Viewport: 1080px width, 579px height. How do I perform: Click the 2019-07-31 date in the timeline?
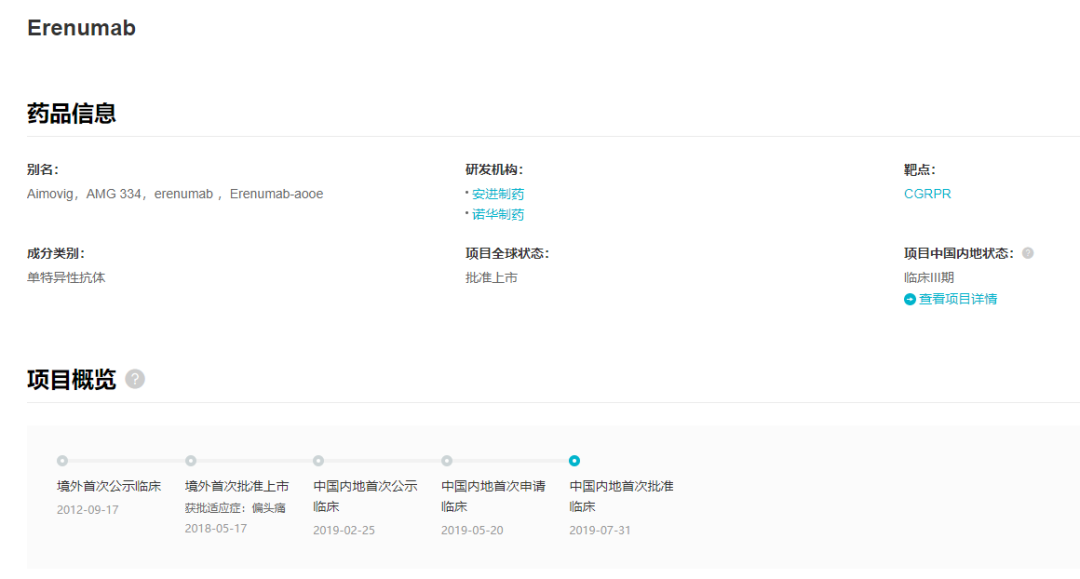[x=600, y=530]
